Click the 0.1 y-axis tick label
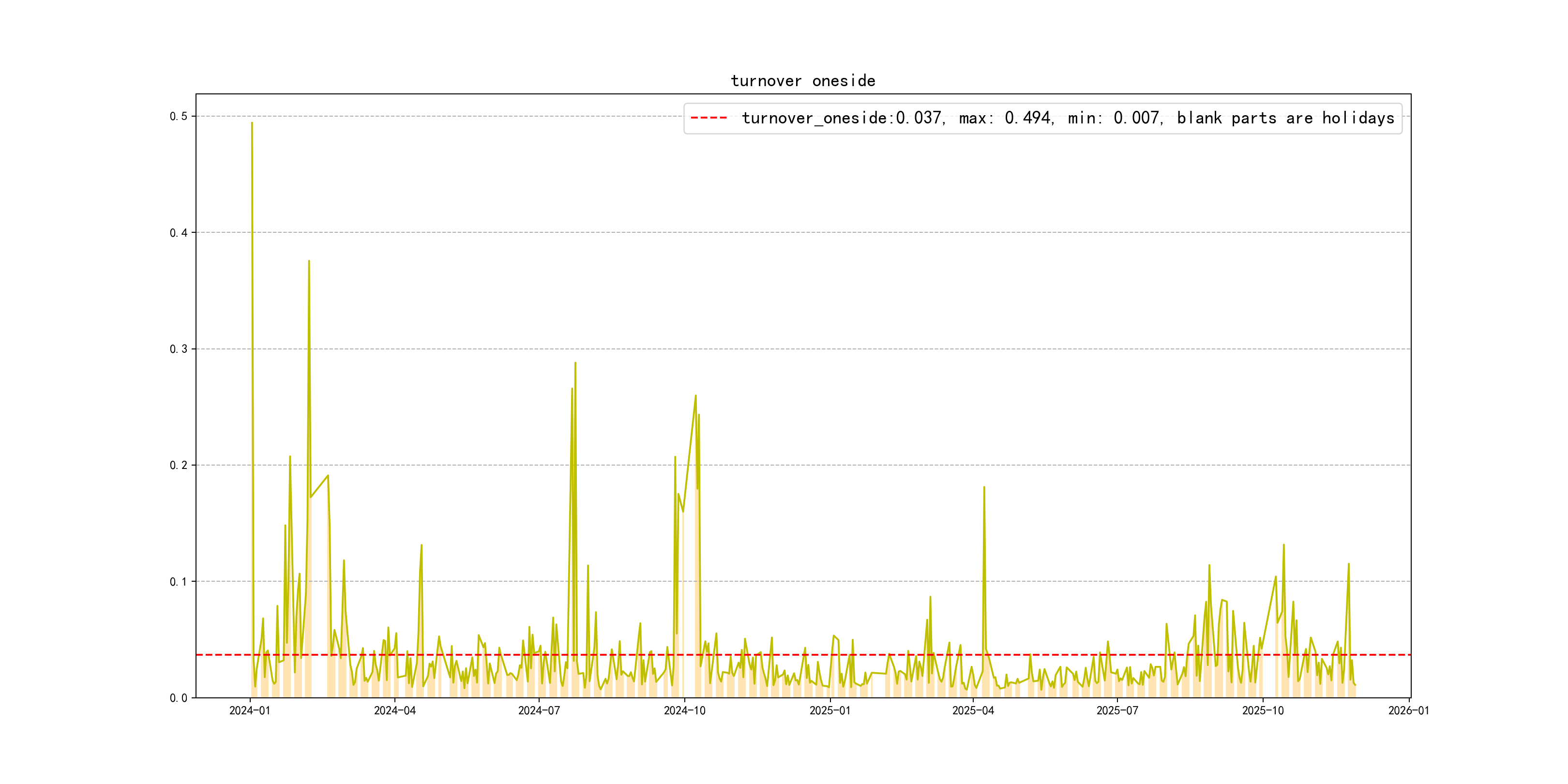Viewport: 1568px width, 784px height. click(179, 581)
